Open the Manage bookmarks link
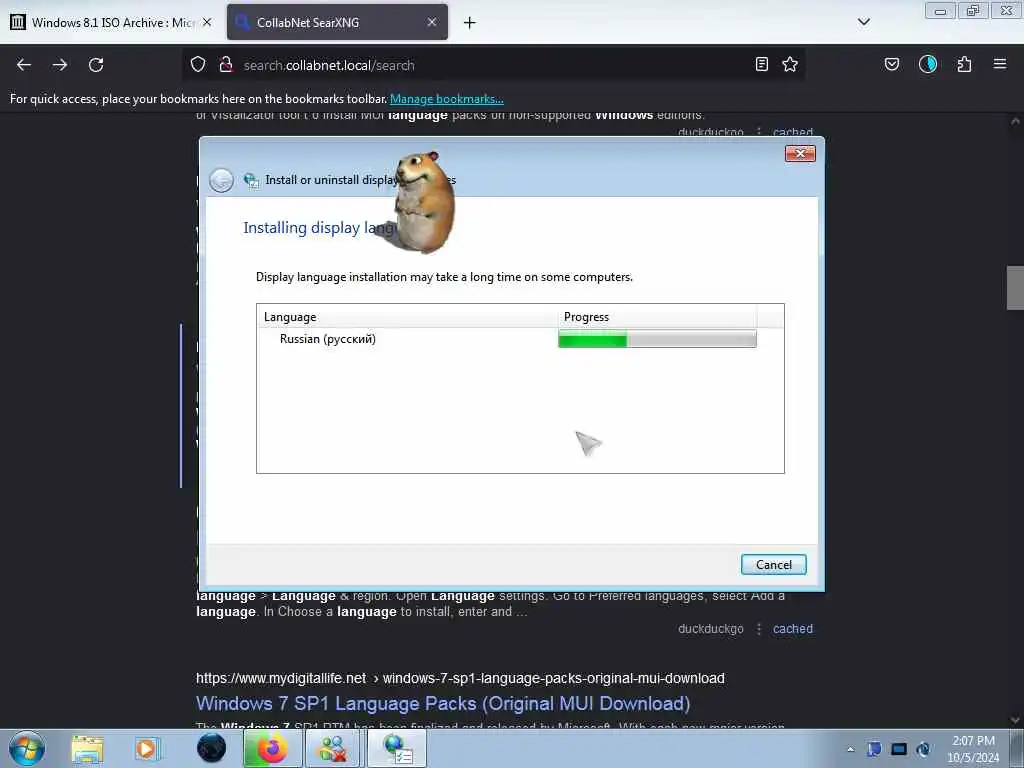The image size is (1024, 768). pyautogui.click(x=447, y=99)
